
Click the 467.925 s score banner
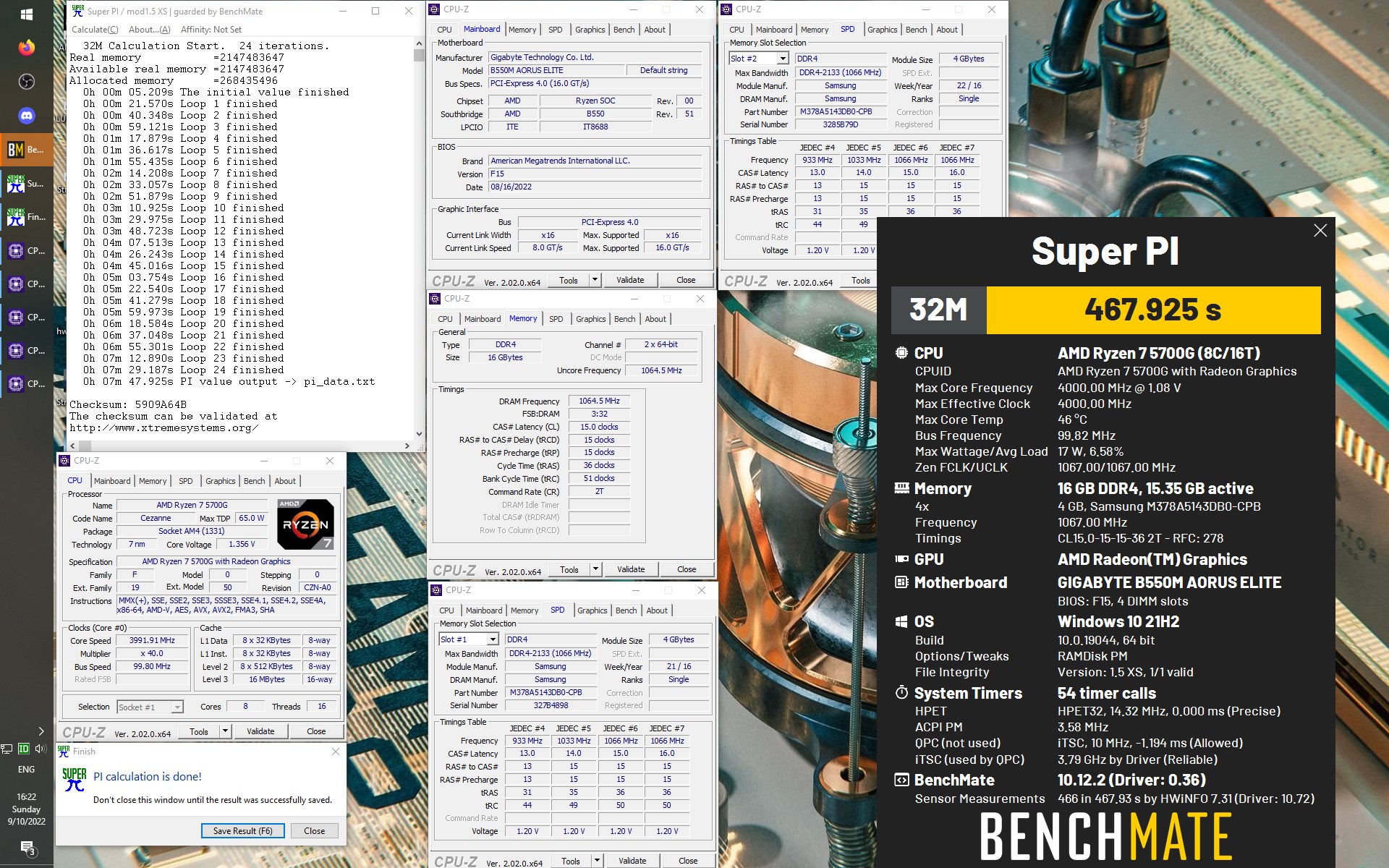(x=1153, y=310)
